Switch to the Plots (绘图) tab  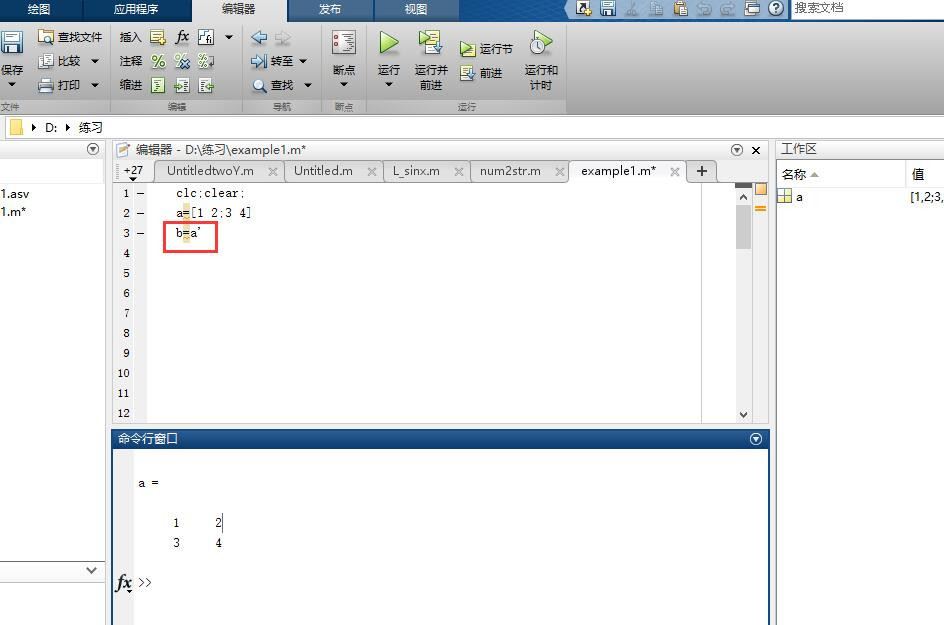pos(39,9)
